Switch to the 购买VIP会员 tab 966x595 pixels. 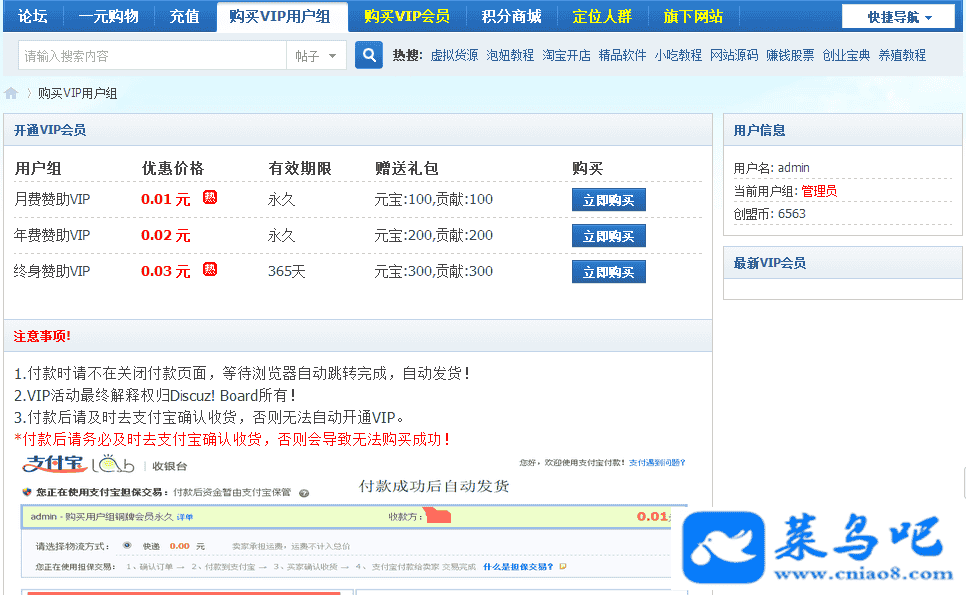[x=406, y=16]
